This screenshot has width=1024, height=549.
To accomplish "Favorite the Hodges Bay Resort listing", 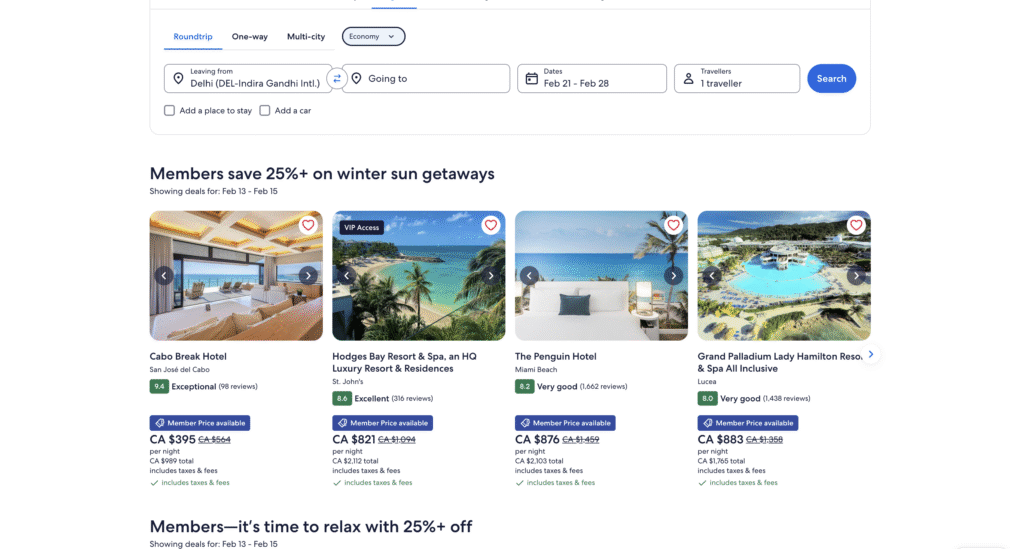I will [490, 226].
